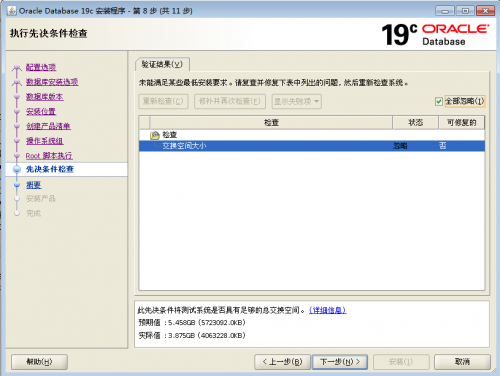Click the 状态 column header

click(416, 123)
